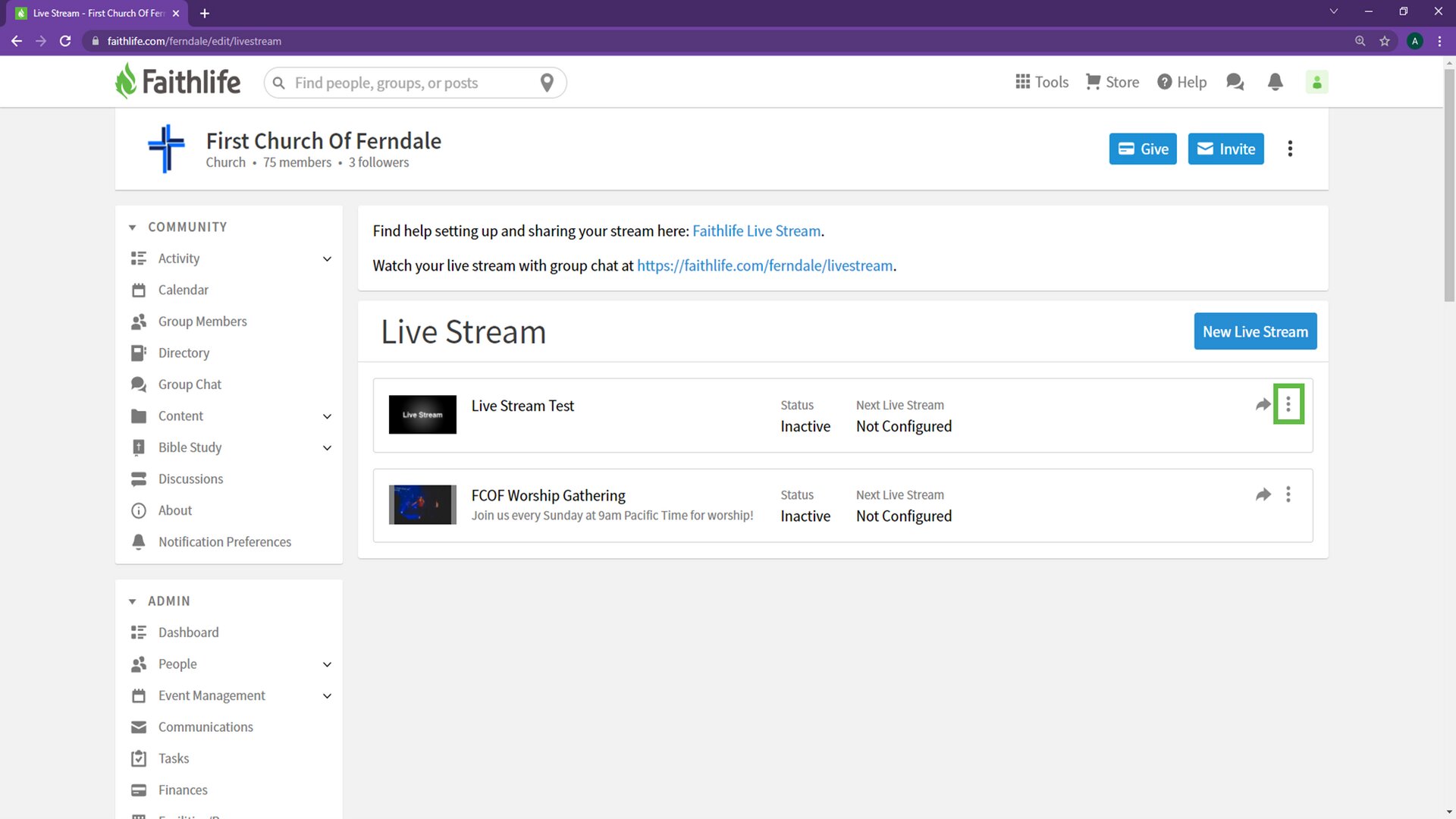The image size is (1456, 819).
Task: Click the Notification Preferences bell icon
Action: [x=139, y=542]
